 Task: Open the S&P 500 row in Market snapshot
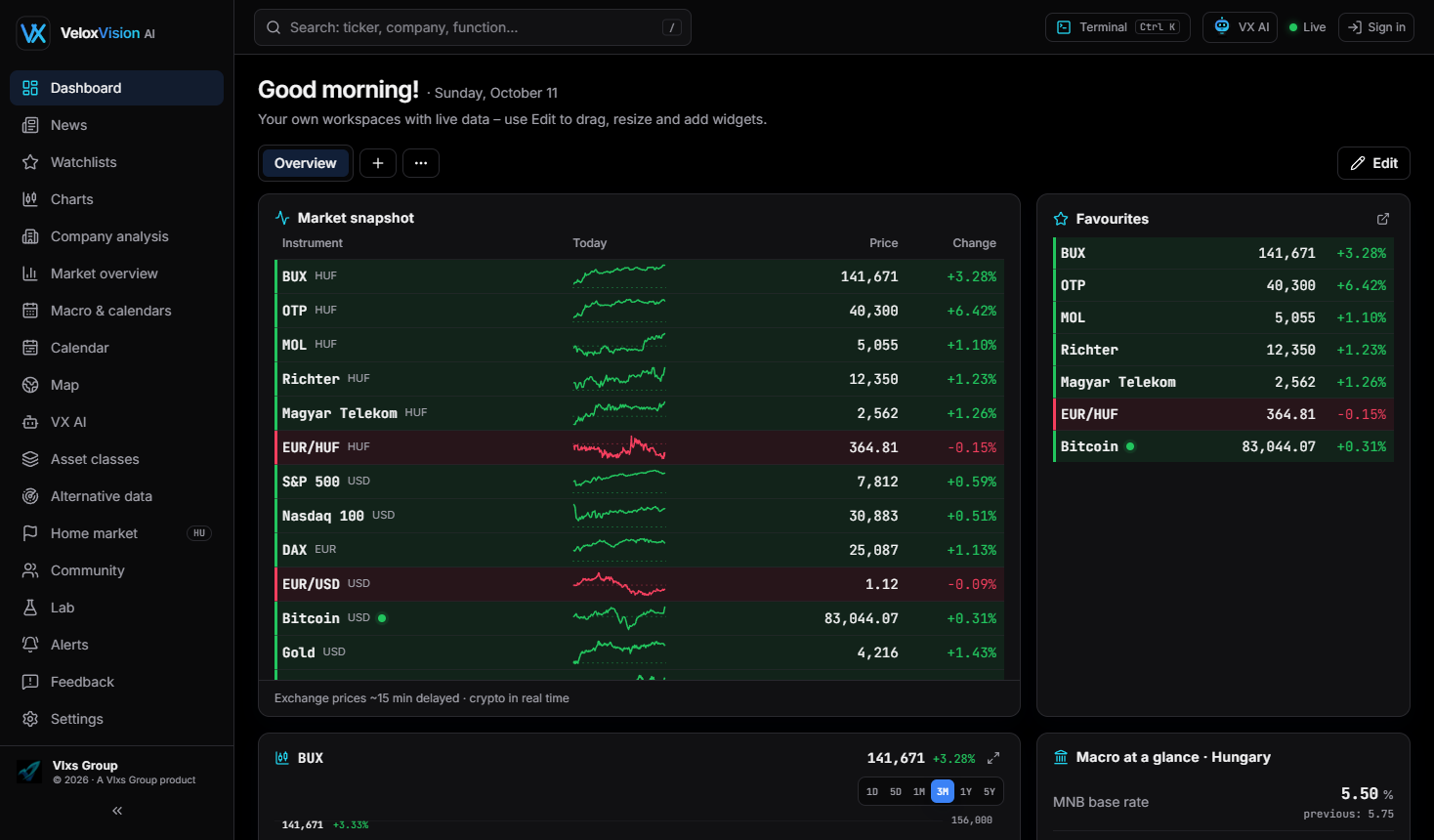(x=639, y=482)
